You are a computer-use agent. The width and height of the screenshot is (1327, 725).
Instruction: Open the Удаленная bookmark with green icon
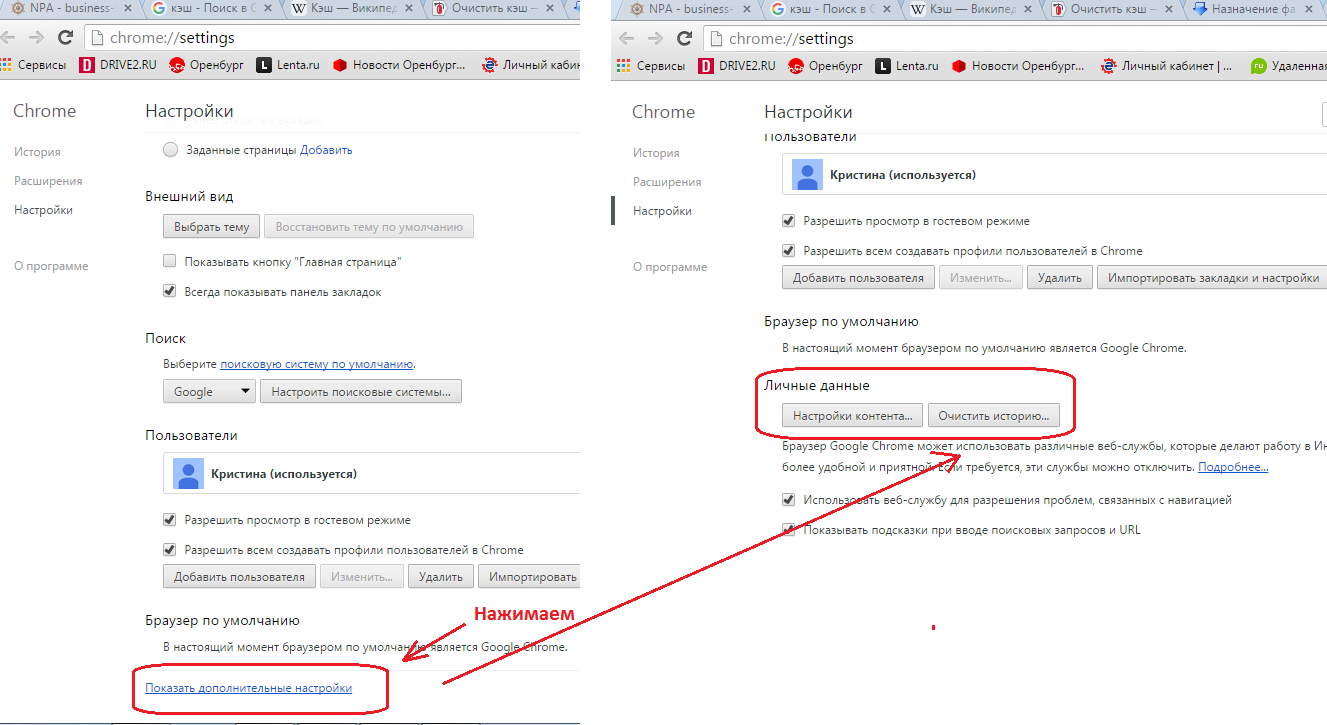(1288, 66)
